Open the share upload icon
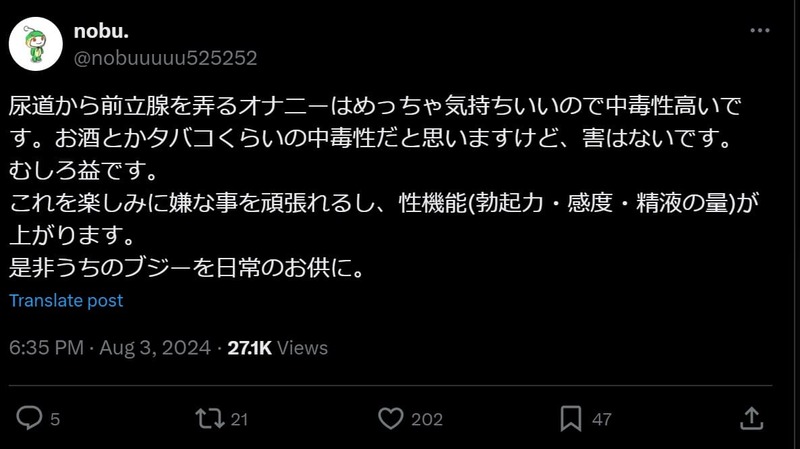 [x=752, y=418]
